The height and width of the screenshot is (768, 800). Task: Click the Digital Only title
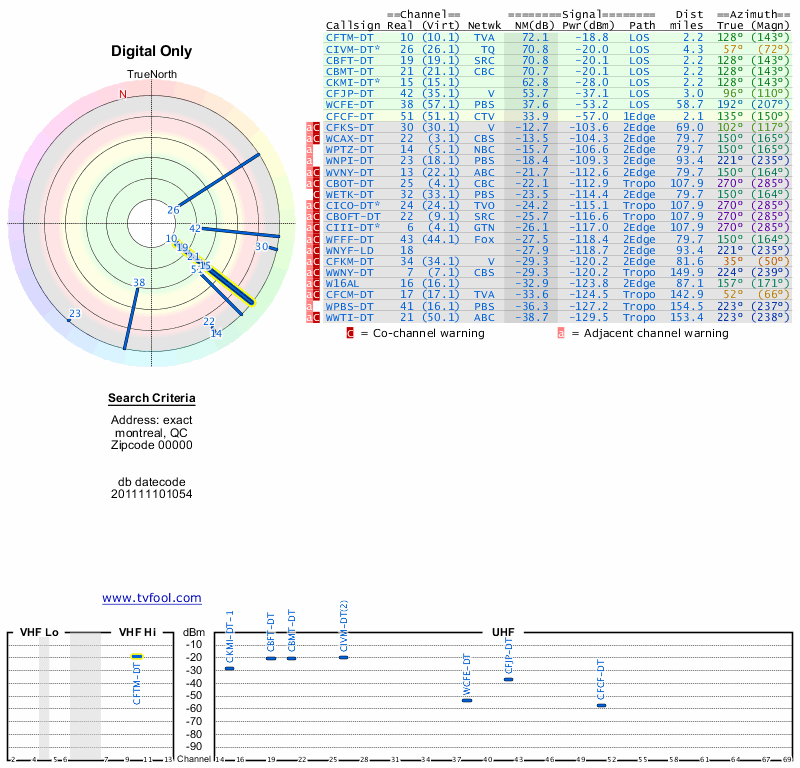(x=152, y=51)
